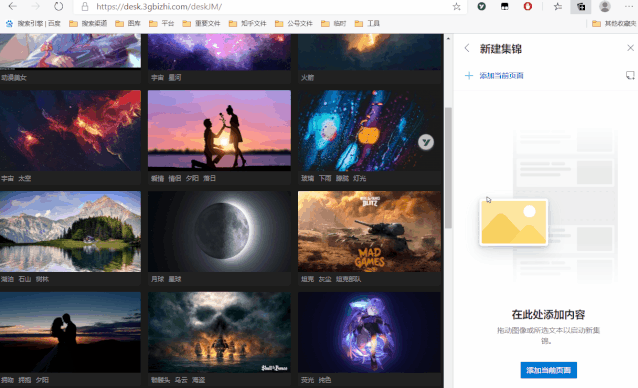
Task: Open the 知乎文件 bookmark folder
Action: (x=247, y=24)
